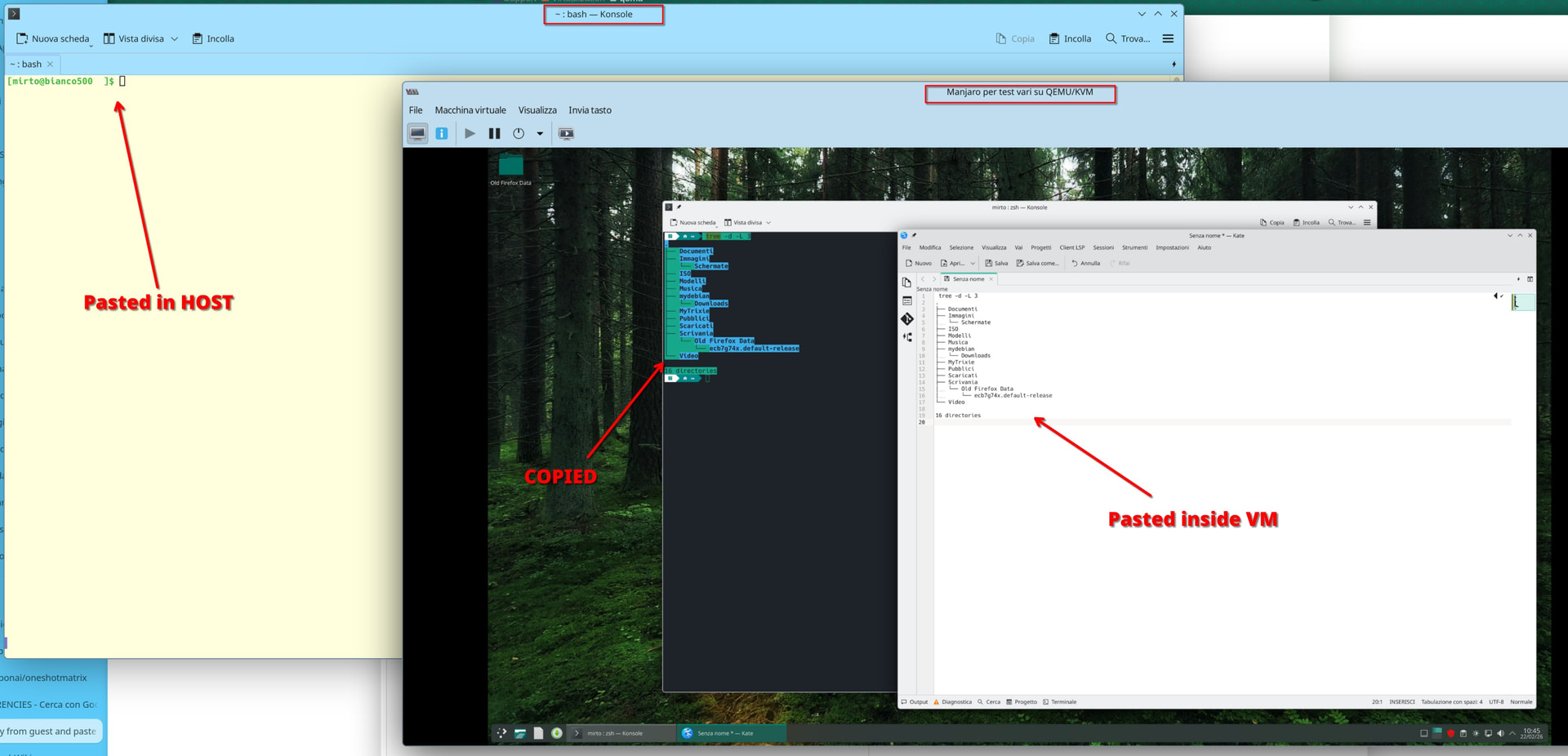Open the Invia tasto menu
Screen dimensions: 1568x756
click(590, 110)
